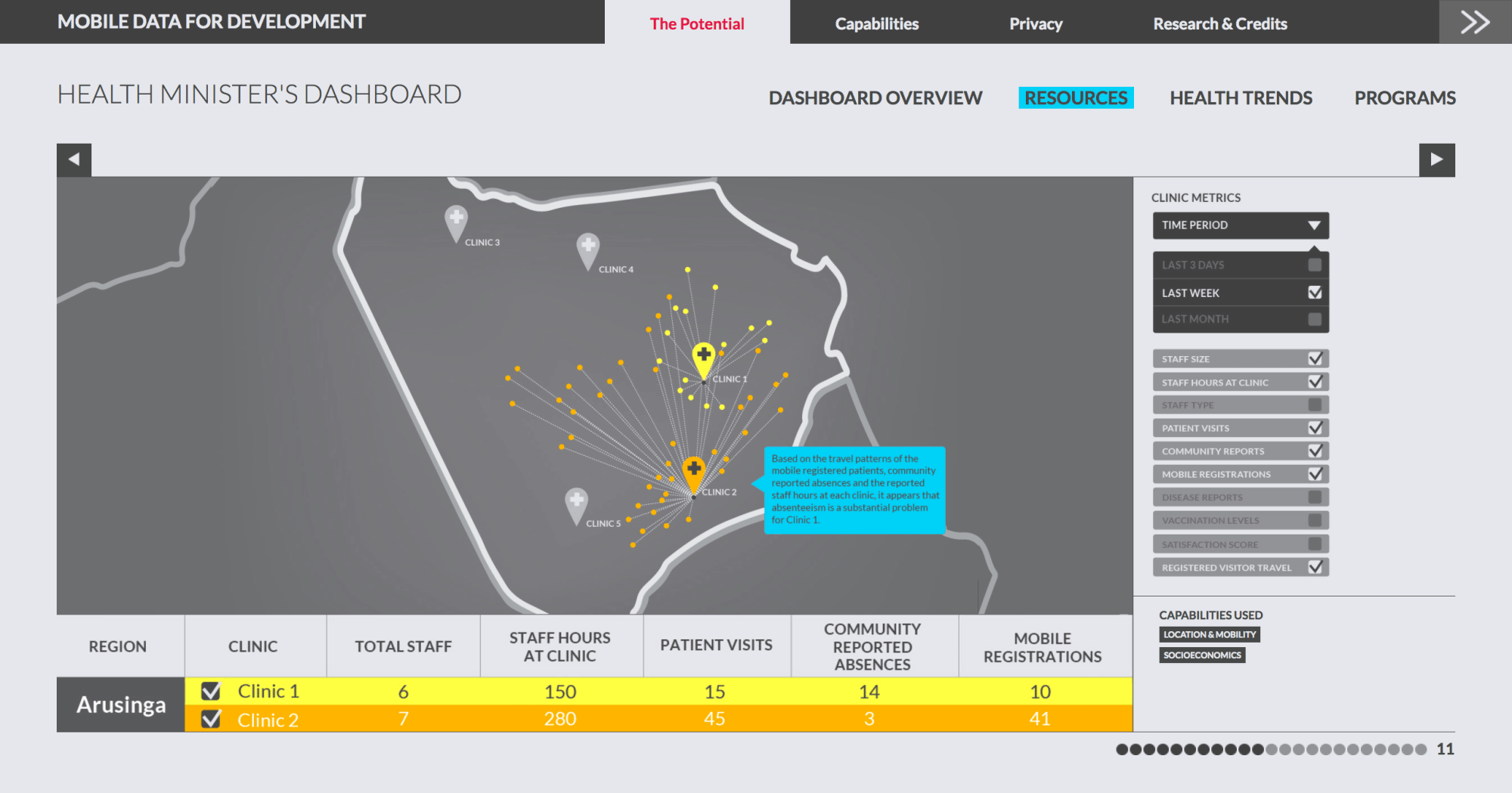Toggle the Clinic 2 row checkbox
The width and height of the screenshot is (1512, 793).
tap(211, 719)
